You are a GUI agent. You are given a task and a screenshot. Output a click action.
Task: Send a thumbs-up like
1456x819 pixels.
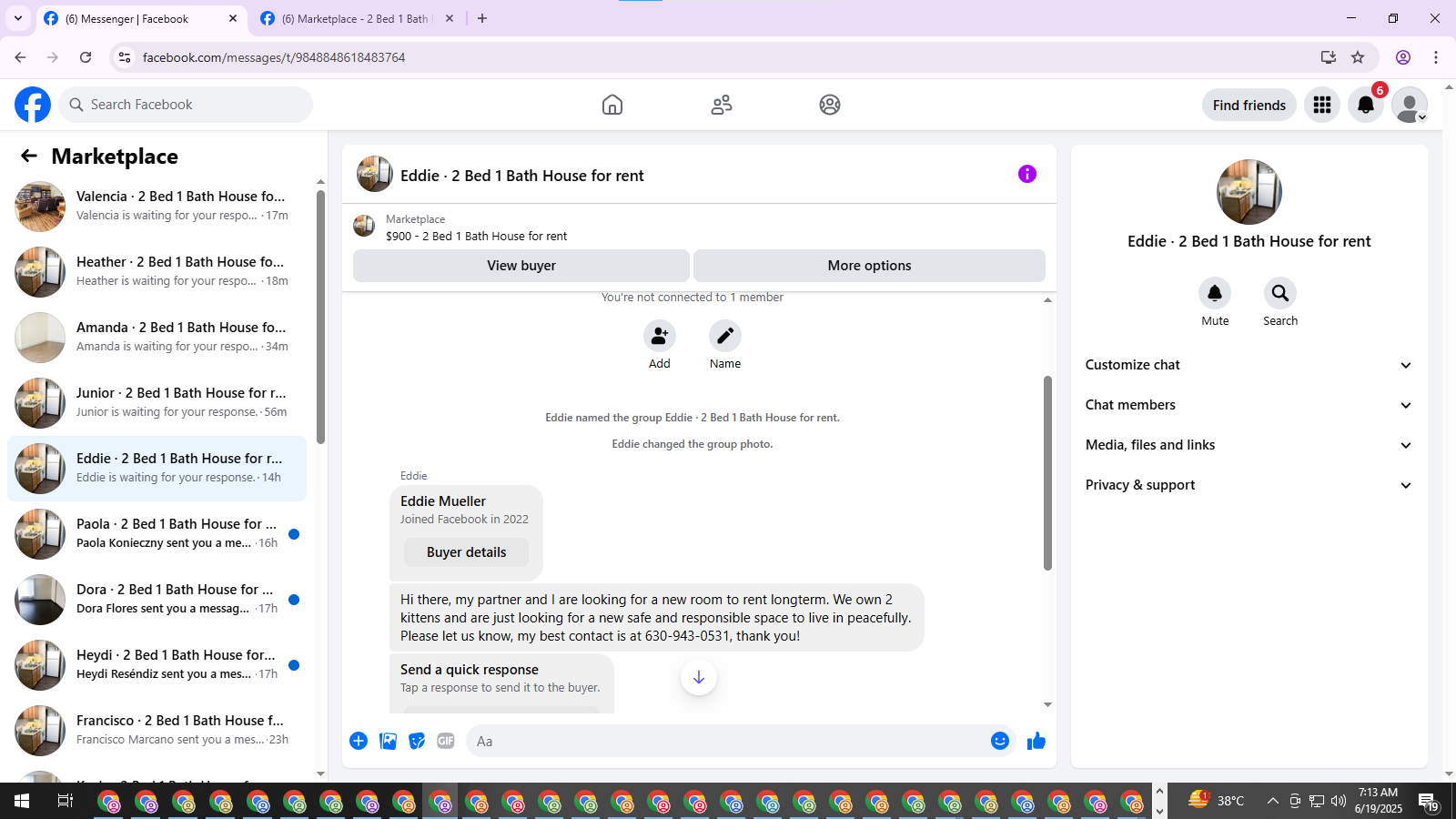[x=1036, y=741]
